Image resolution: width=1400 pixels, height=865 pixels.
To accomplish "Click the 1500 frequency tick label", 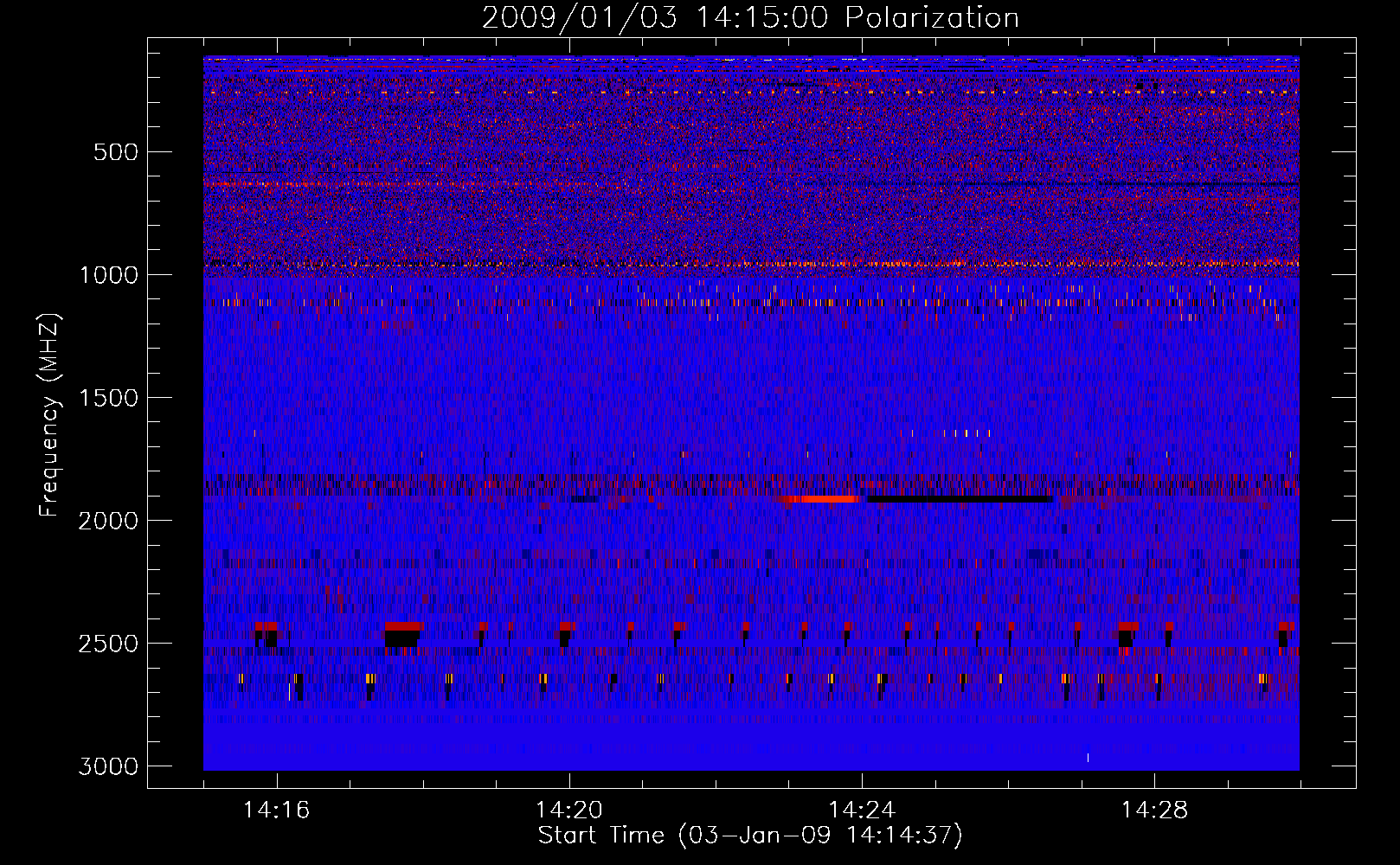I will coord(109,398).
